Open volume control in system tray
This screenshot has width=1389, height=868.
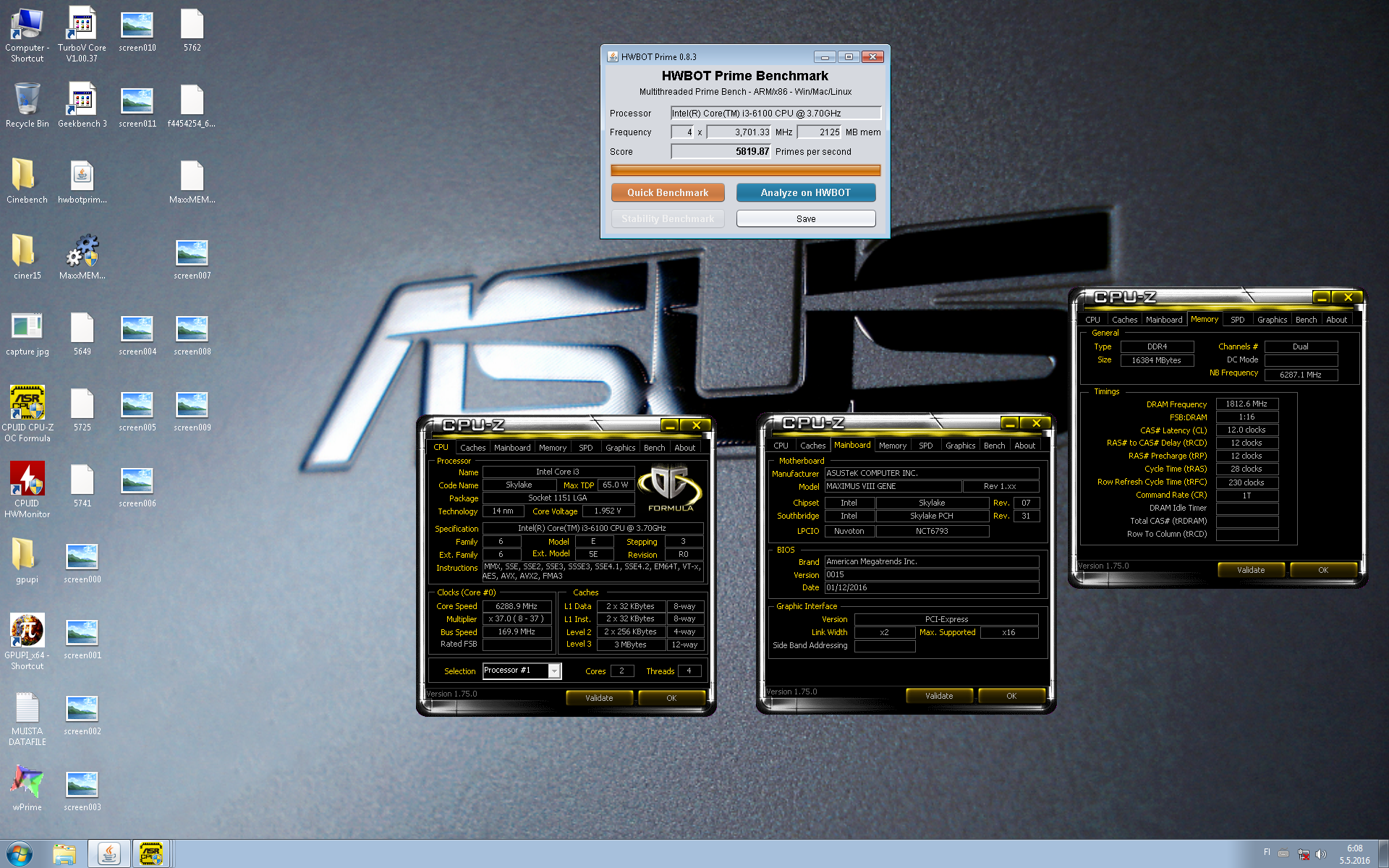pyautogui.click(x=1321, y=854)
